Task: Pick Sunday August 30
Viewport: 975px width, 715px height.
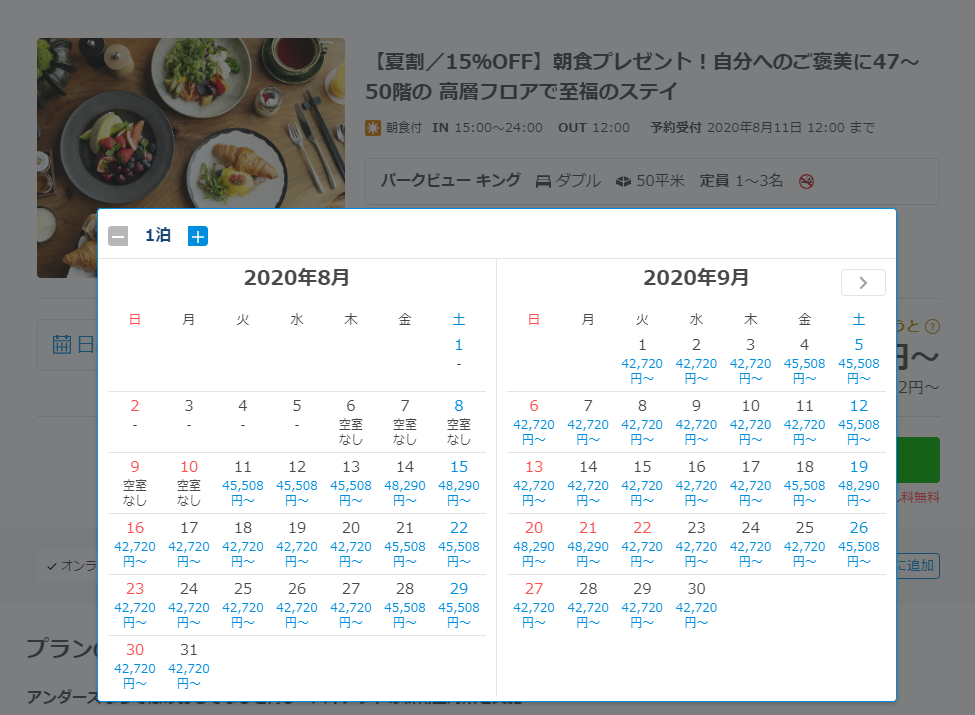Action: (135, 666)
